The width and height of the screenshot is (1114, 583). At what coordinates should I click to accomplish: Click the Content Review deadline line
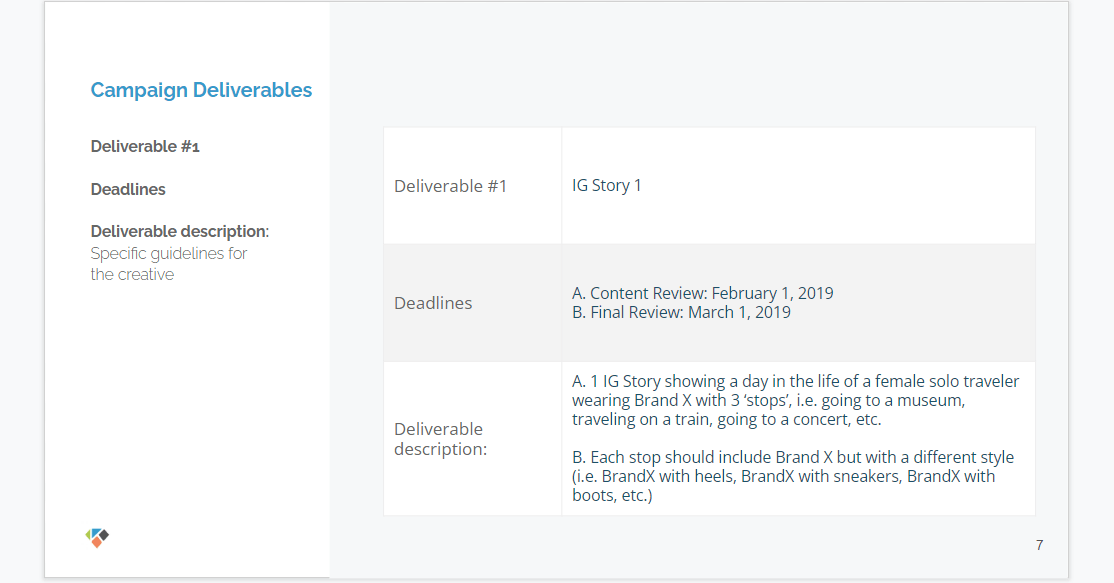(x=702, y=293)
